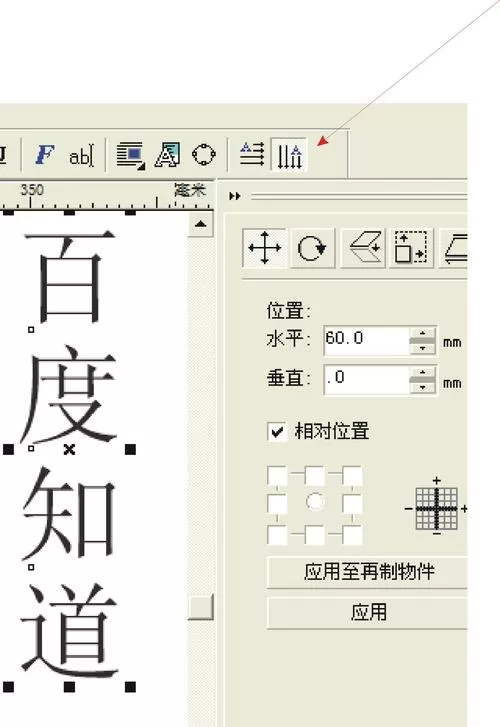Click the 知 character on canvas
The image size is (500, 727).
[x=69, y=513]
